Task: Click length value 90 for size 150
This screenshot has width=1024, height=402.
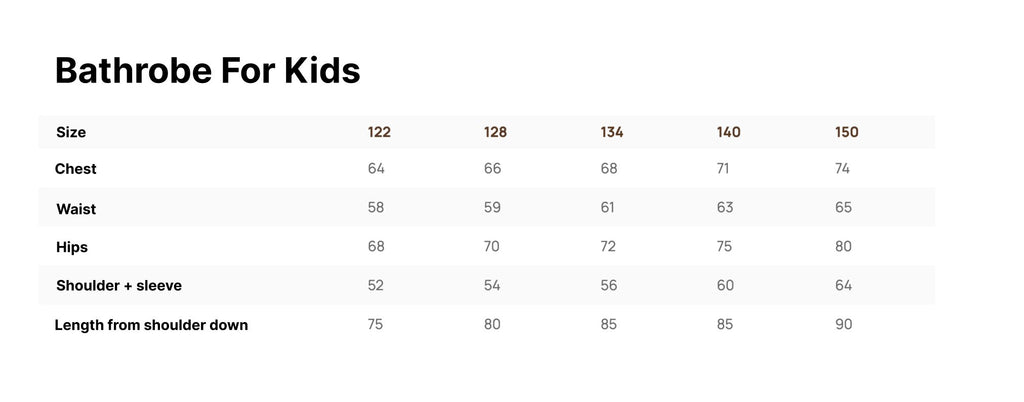Action: (x=843, y=324)
